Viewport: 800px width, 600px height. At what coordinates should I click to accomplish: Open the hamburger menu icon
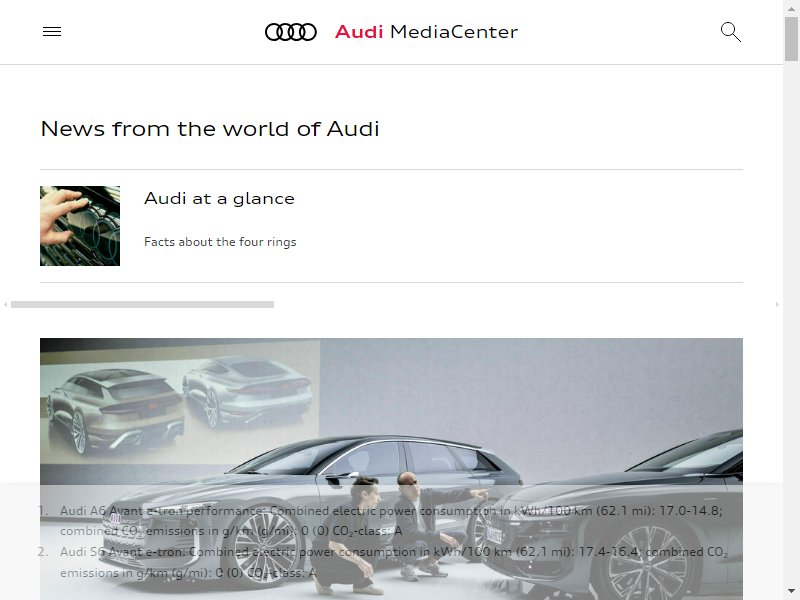pos(52,32)
